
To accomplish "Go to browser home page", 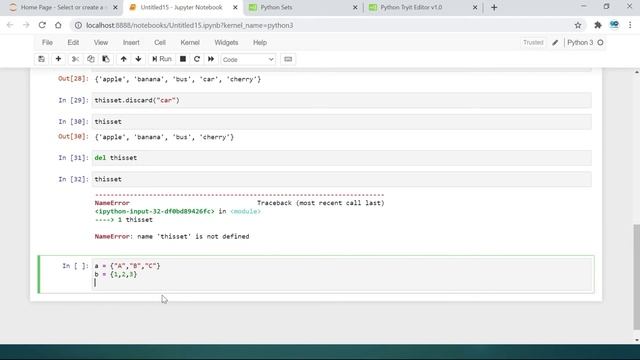I will pos(58,25).
